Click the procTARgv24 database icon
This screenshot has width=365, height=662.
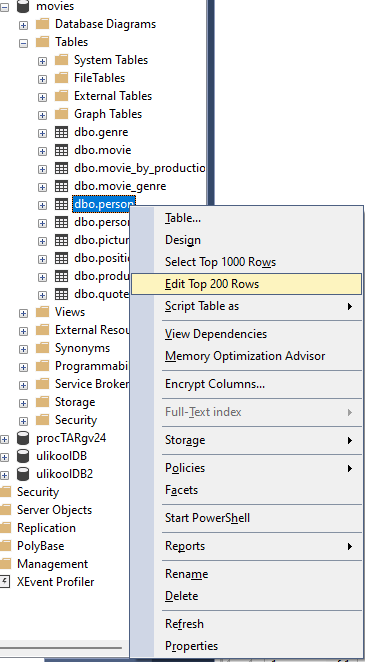click(x=23, y=438)
